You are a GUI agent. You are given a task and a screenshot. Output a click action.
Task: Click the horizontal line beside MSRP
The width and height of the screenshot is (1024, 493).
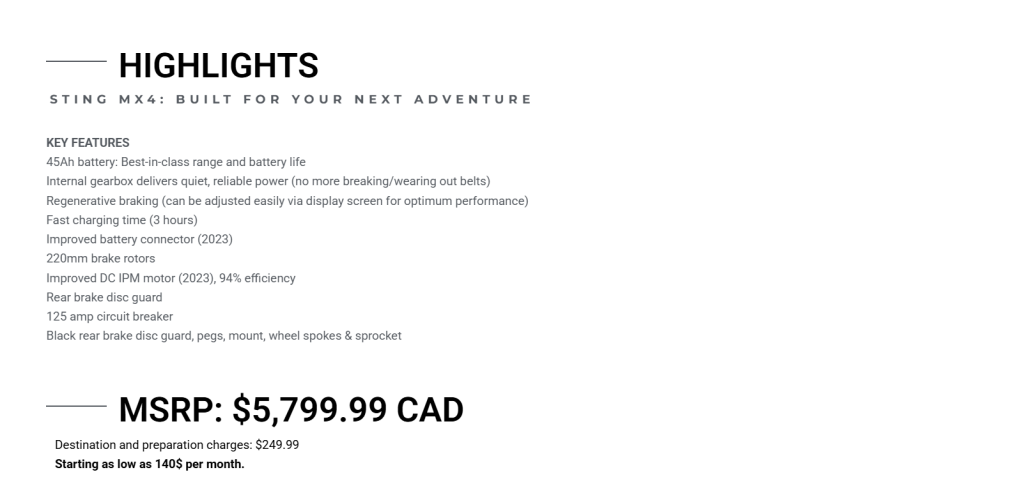[76, 406]
